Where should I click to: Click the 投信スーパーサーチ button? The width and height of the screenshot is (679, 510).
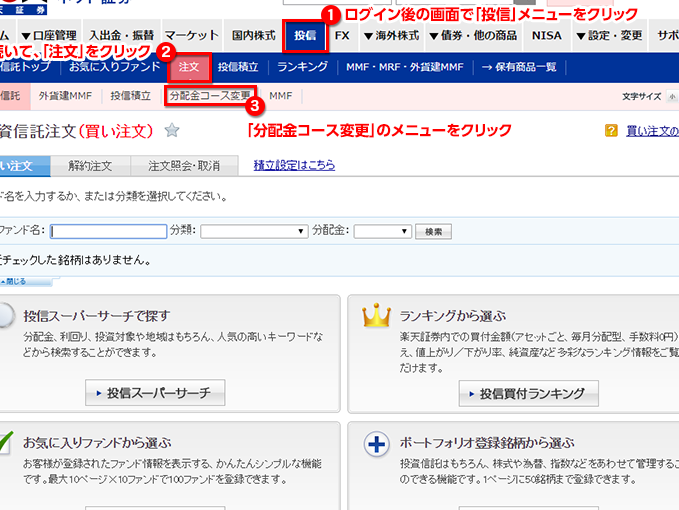[x=155, y=393]
